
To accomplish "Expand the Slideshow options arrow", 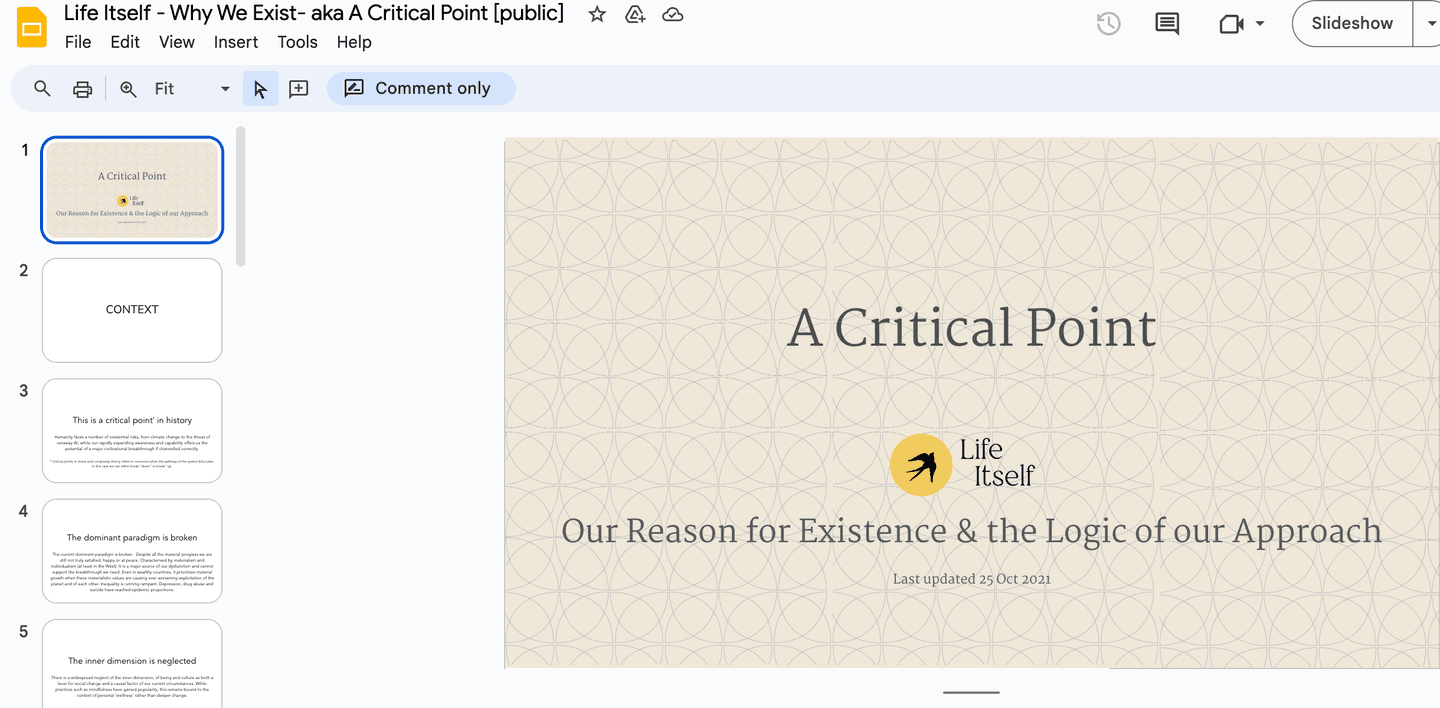I will (1430, 22).
